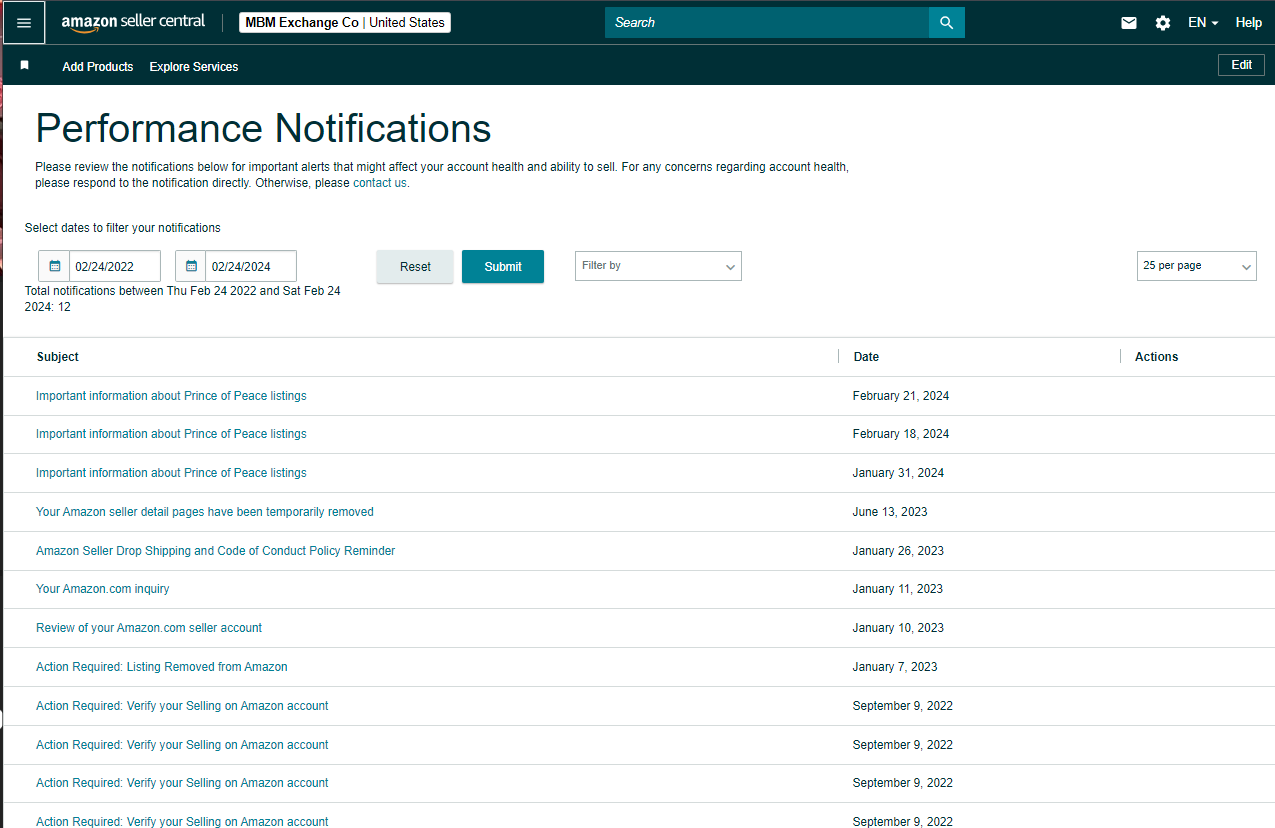Open Prince of Peace notification from January 31, 2024

pyautogui.click(x=171, y=473)
